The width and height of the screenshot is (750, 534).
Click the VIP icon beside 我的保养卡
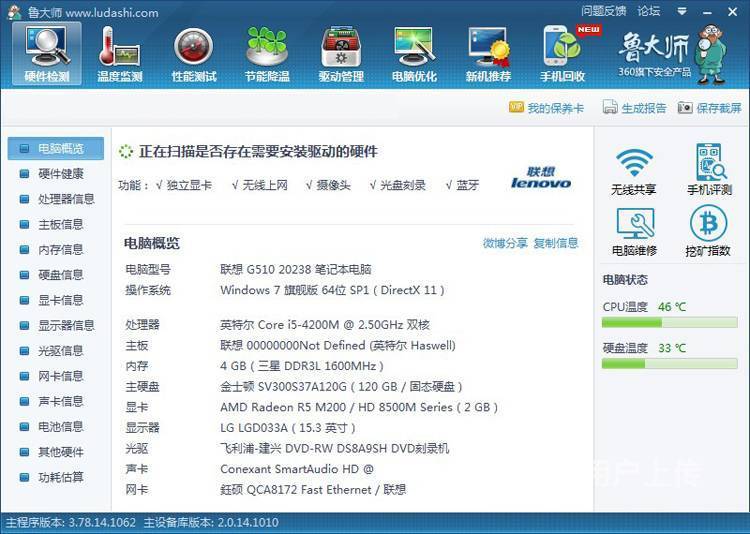tap(516, 107)
